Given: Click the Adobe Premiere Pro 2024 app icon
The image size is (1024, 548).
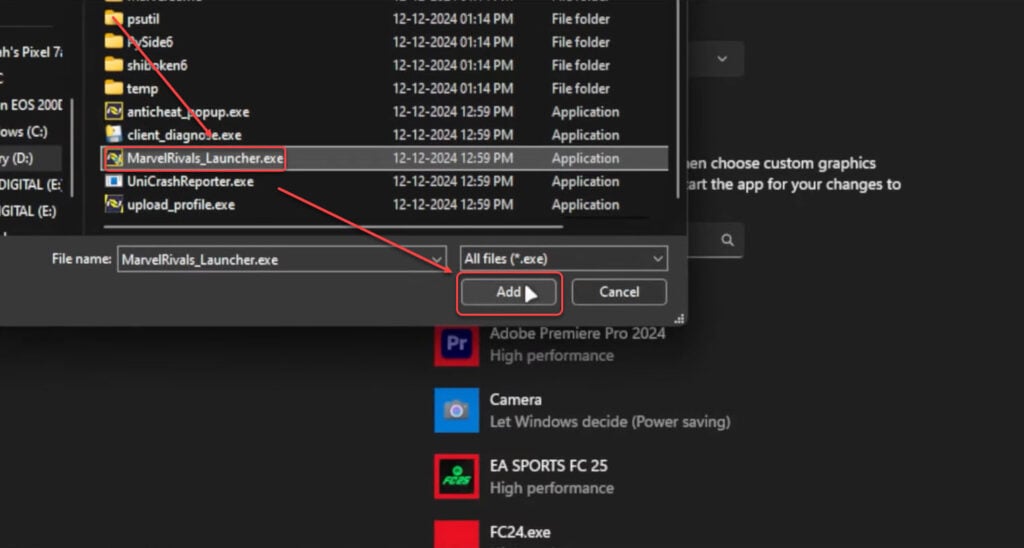Looking at the screenshot, I should coord(456,344).
